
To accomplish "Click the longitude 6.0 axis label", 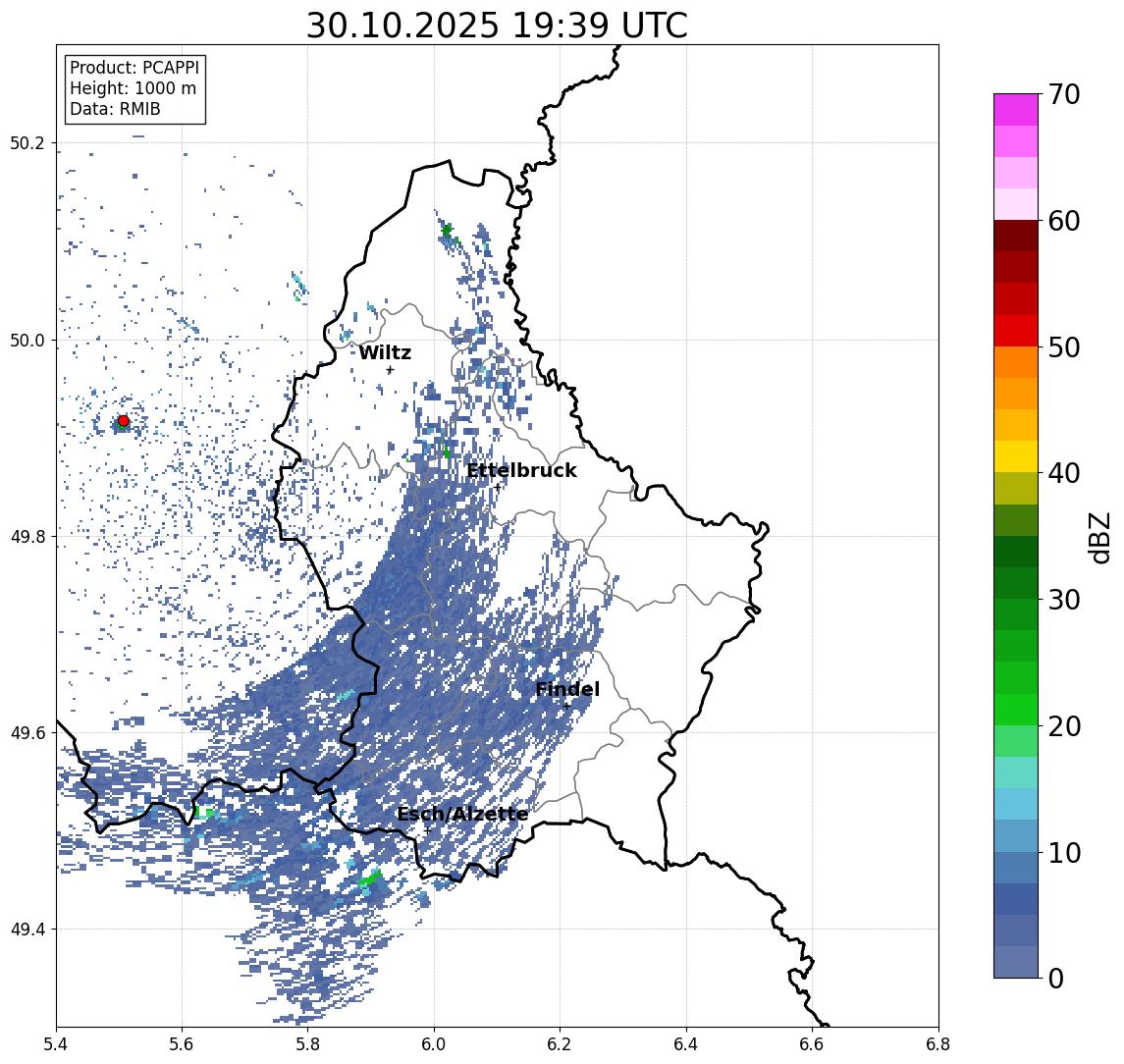I will click(x=435, y=1044).
